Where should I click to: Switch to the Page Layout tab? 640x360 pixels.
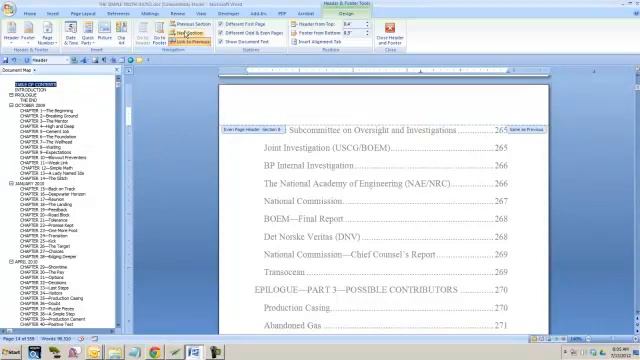83,13
